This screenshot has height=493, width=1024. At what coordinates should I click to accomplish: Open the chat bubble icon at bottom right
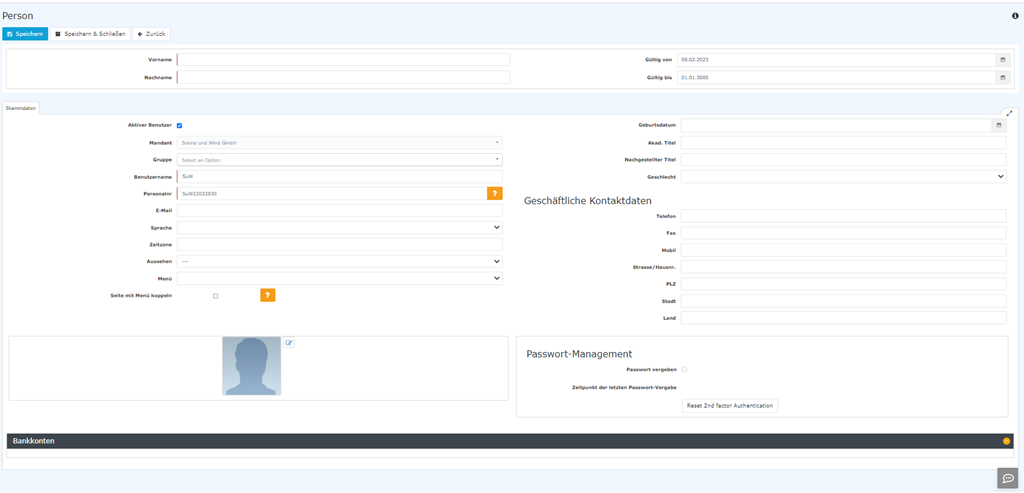tap(1007, 478)
